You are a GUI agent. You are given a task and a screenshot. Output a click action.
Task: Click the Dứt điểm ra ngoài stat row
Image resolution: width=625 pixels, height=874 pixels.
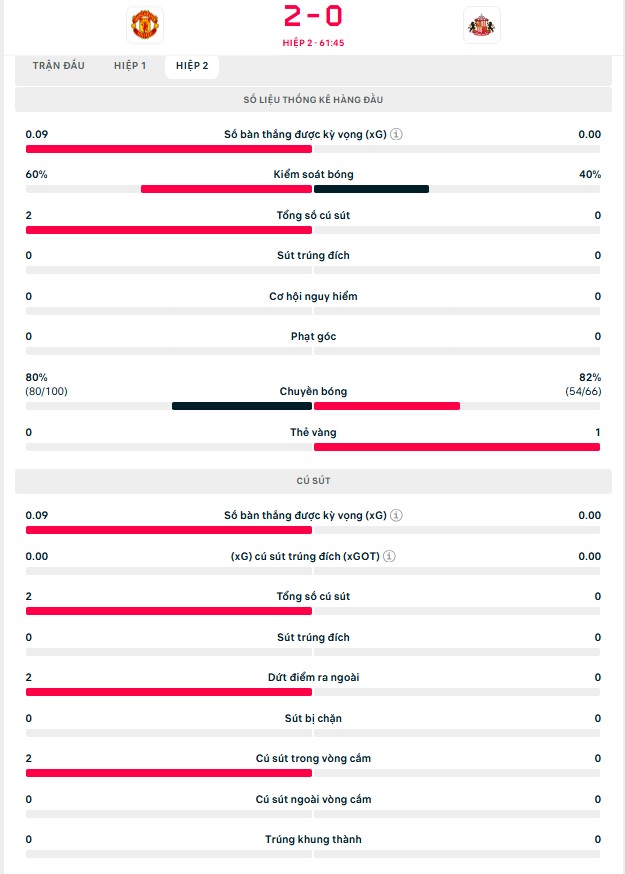[x=313, y=678]
